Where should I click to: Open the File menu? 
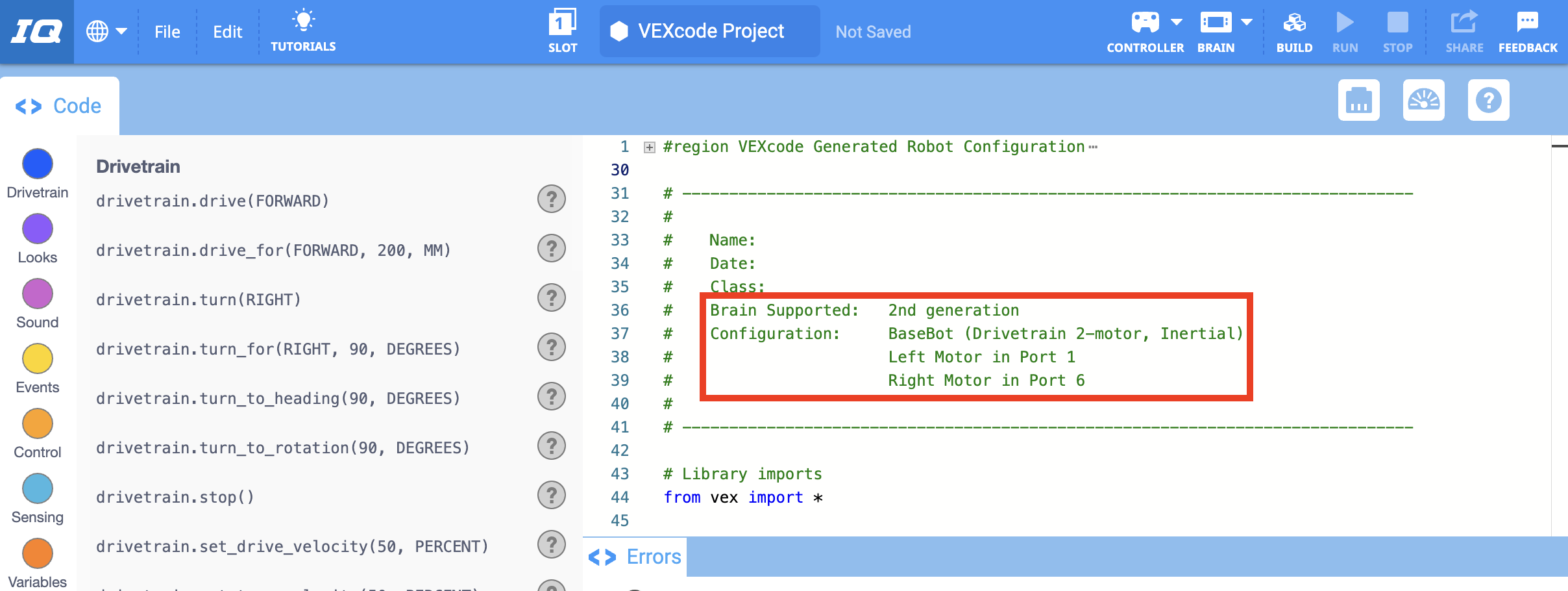point(167,31)
